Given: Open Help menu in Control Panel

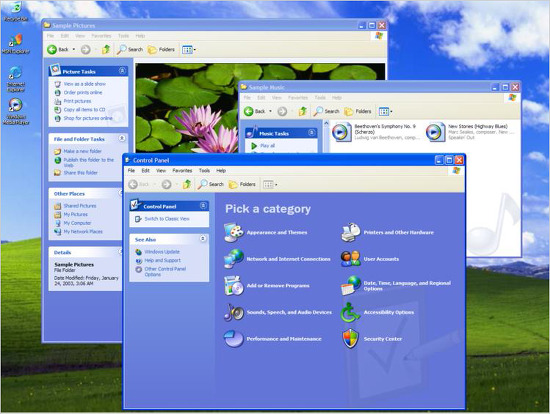Looking at the screenshot, I should pyautogui.click(x=221, y=171).
